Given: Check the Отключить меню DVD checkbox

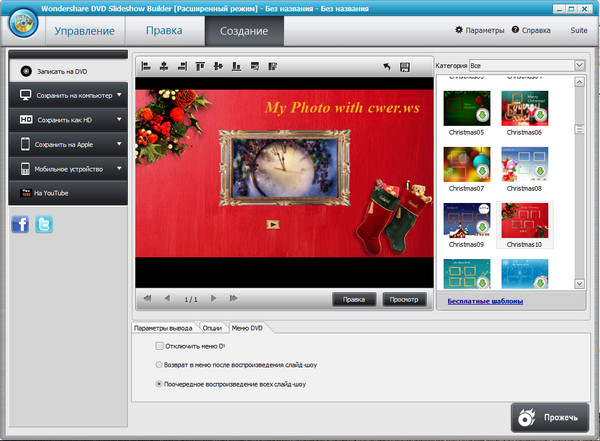Looking at the screenshot, I should tap(160, 346).
